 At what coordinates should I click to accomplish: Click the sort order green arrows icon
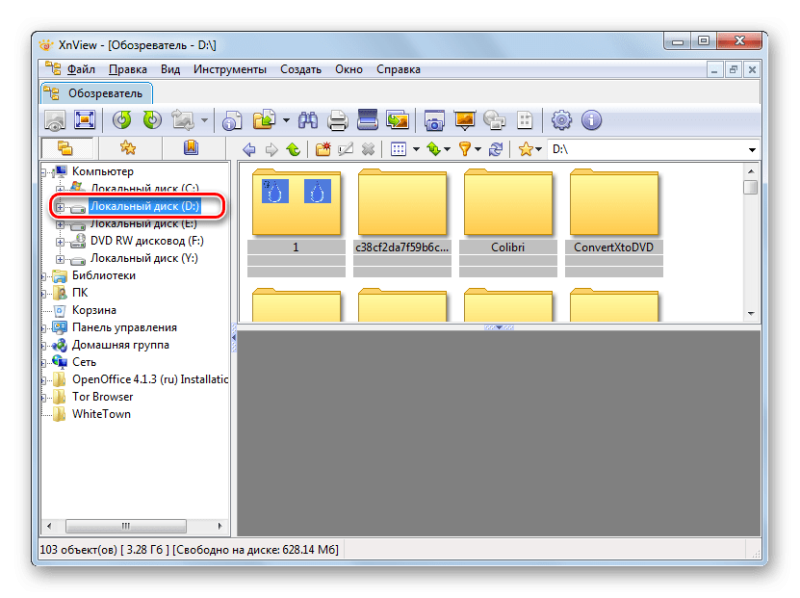(433, 150)
